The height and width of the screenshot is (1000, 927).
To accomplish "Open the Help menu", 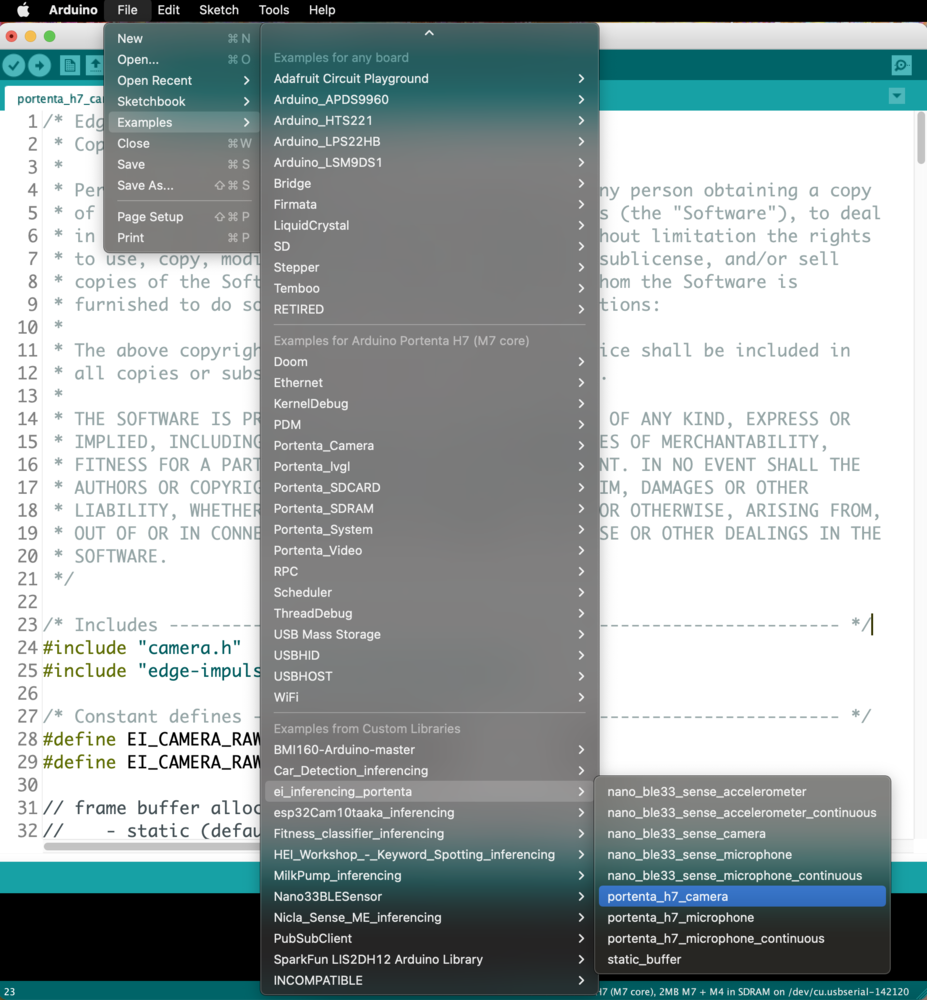I will [322, 10].
